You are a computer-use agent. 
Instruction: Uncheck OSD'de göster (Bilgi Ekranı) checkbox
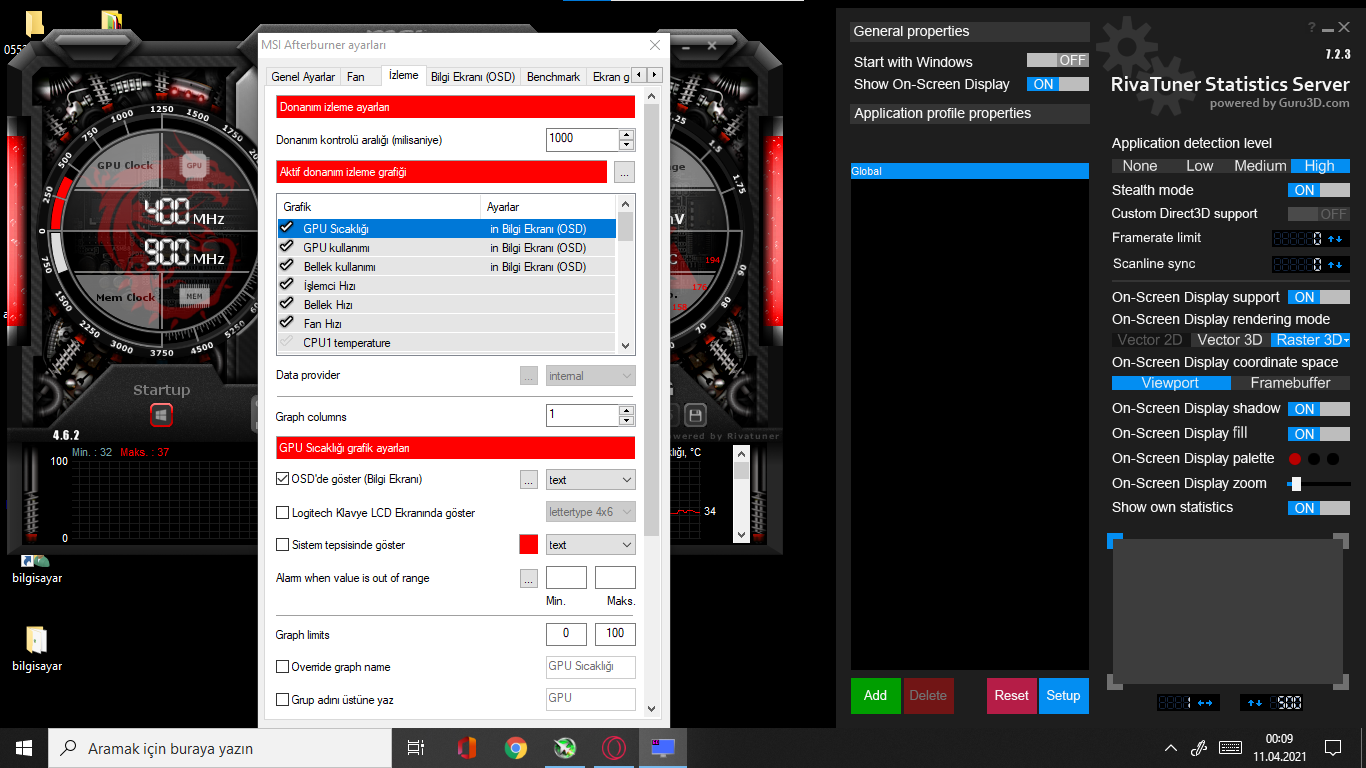pos(282,479)
